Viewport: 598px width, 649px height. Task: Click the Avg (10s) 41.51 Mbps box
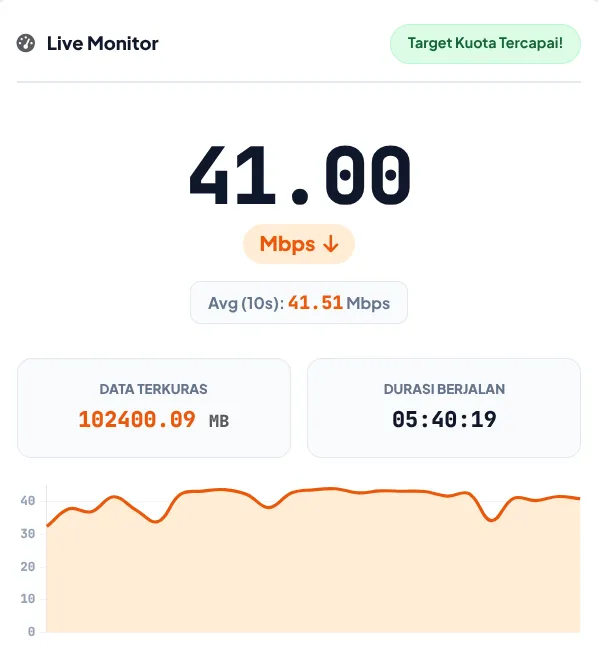(299, 303)
